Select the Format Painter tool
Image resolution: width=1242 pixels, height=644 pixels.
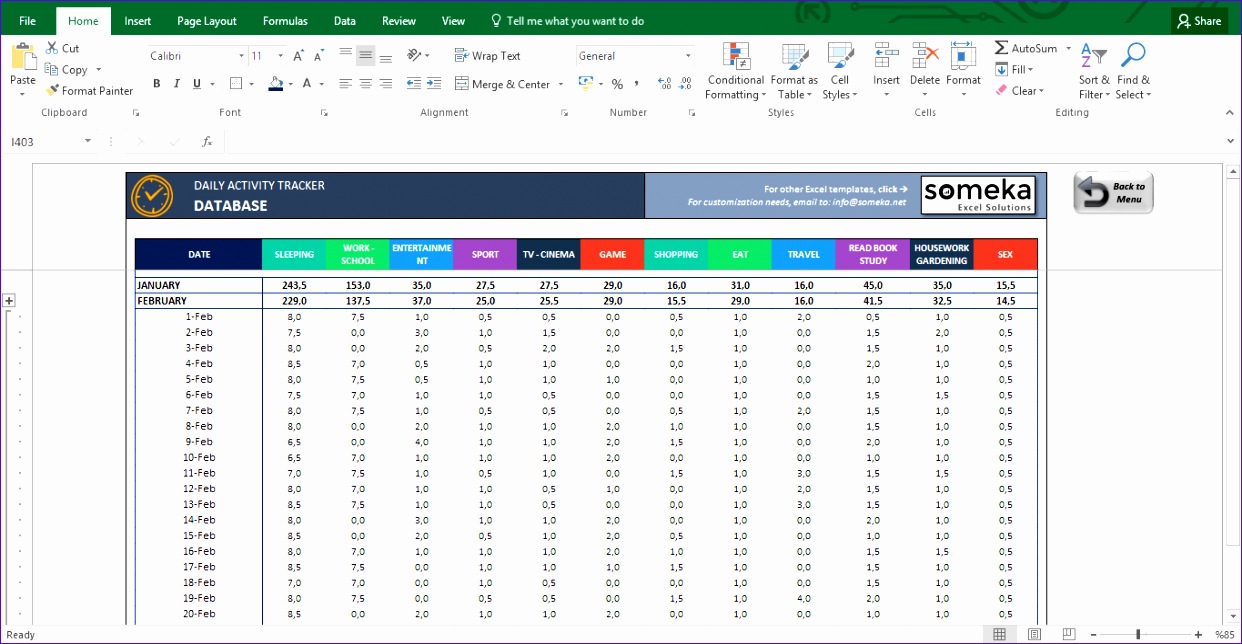click(x=89, y=90)
